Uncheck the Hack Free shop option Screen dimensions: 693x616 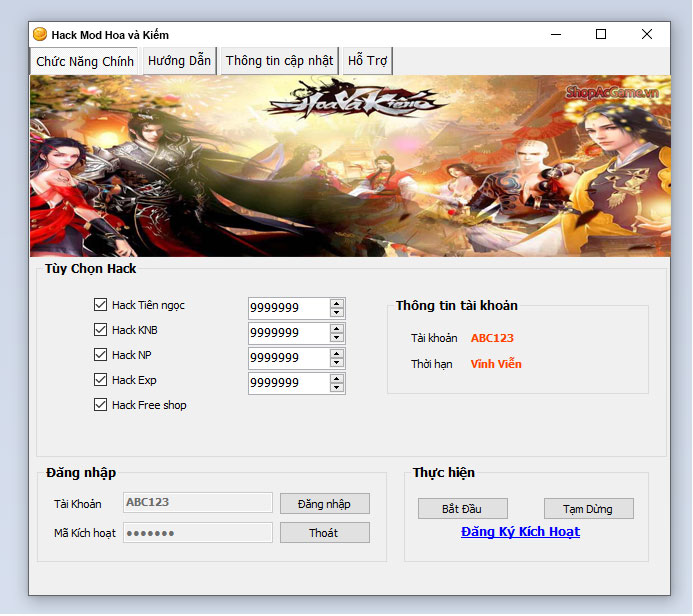coord(100,405)
